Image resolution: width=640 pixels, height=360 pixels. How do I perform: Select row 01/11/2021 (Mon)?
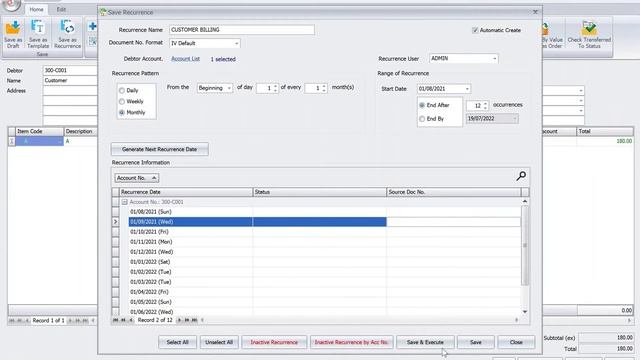(324, 242)
